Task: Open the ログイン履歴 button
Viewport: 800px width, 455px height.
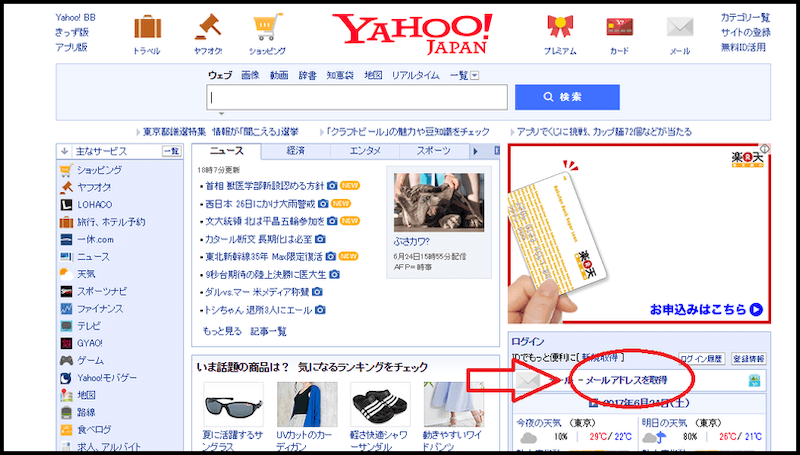Action: point(702,359)
